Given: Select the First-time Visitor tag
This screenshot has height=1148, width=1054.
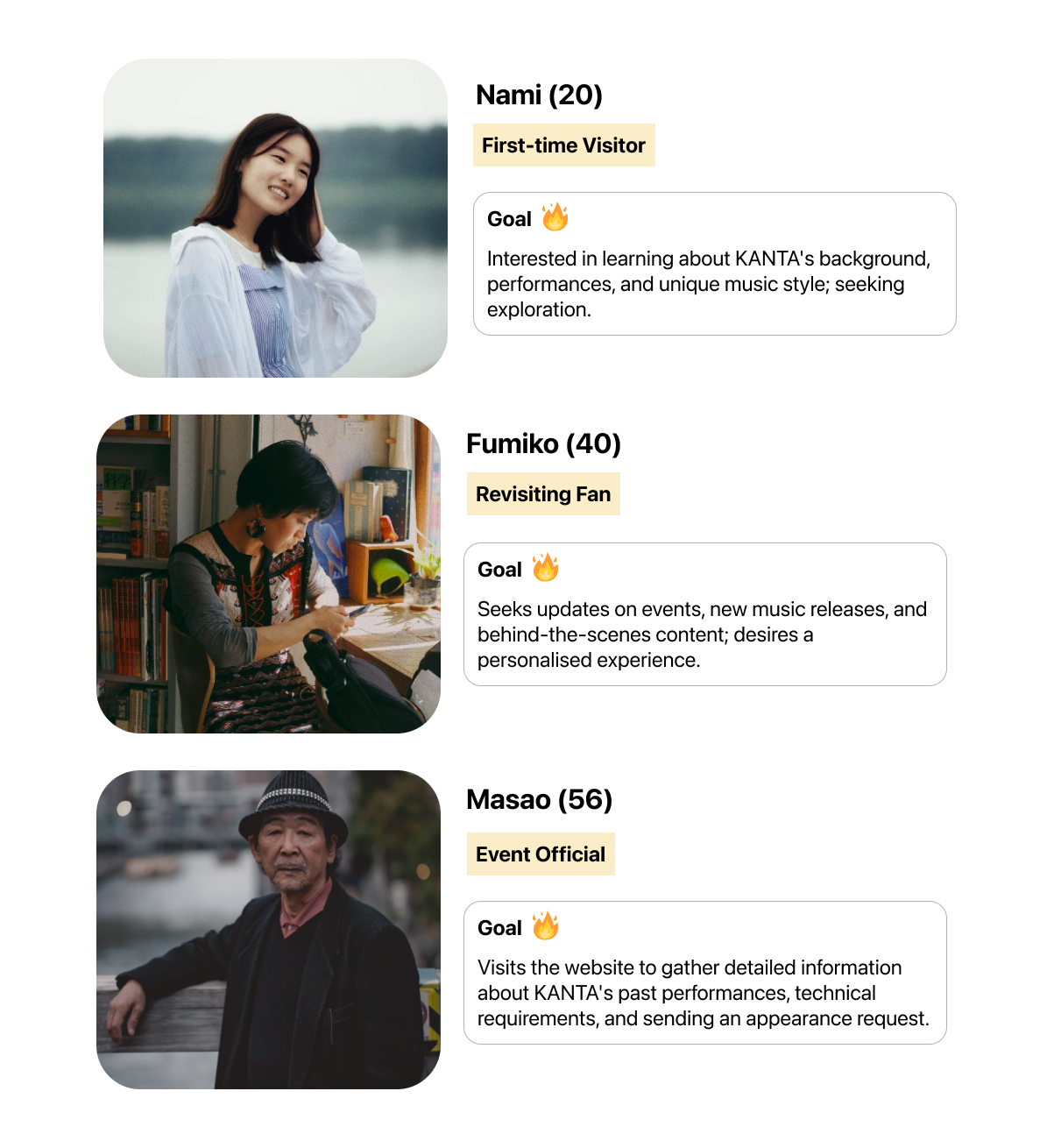Looking at the screenshot, I should [x=563, y=145].
